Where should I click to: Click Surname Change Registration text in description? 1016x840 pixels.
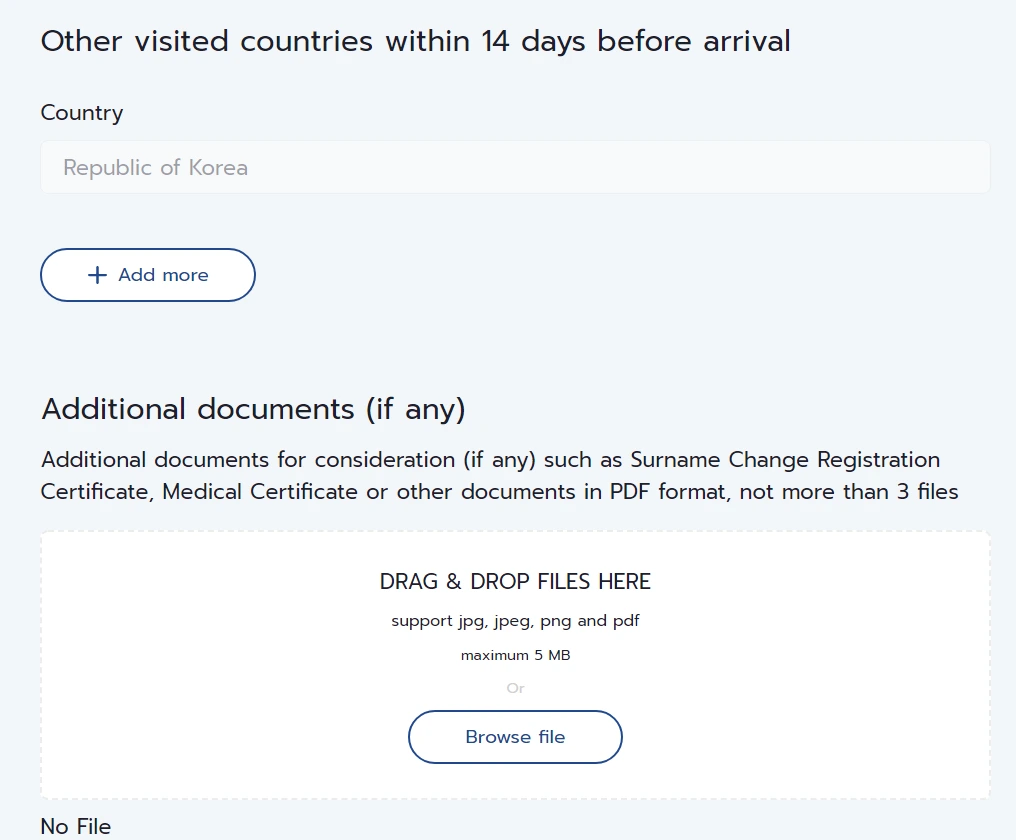(x=785, y=460)
